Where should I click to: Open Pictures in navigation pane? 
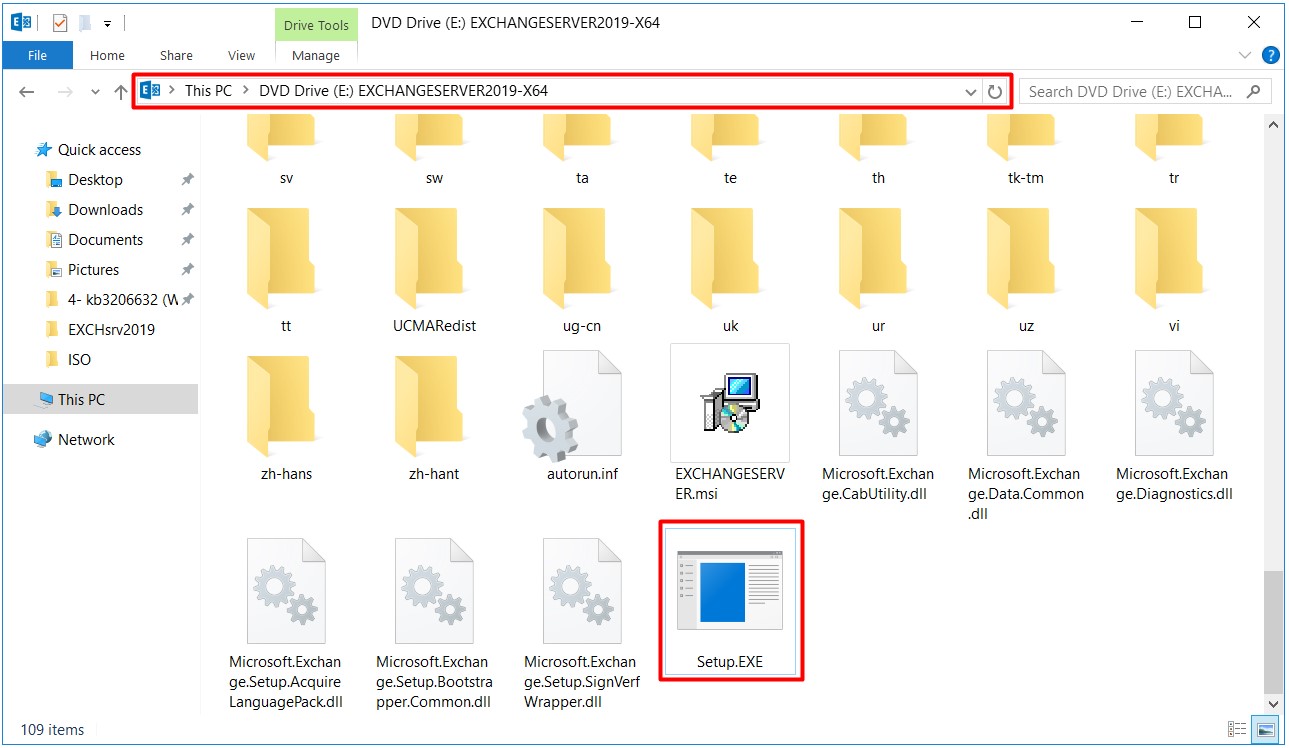click(x=93, y=270)
